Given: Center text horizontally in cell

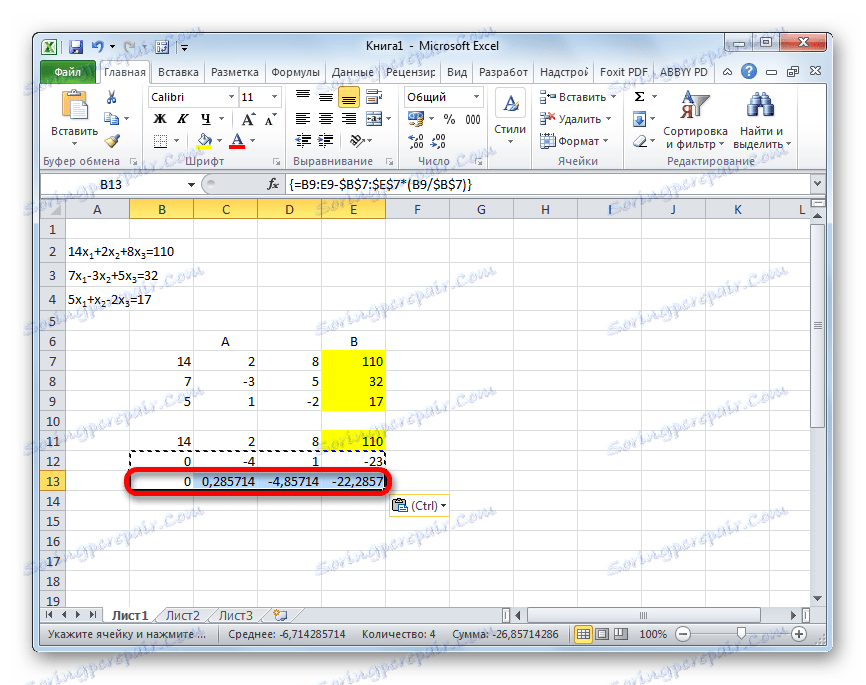Looking at the screenshot, I should [x=326, y=119].
